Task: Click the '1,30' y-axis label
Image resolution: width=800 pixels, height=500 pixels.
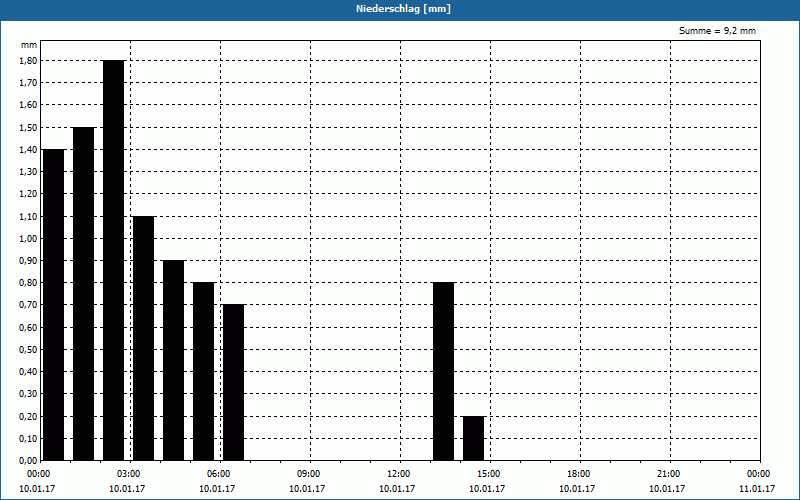Action: pos(28,171)
